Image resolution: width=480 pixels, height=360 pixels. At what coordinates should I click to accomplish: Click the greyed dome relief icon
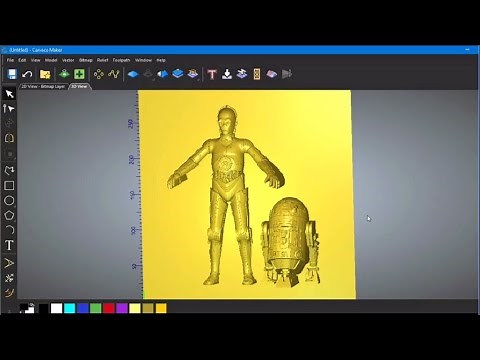tap(148, 74)
